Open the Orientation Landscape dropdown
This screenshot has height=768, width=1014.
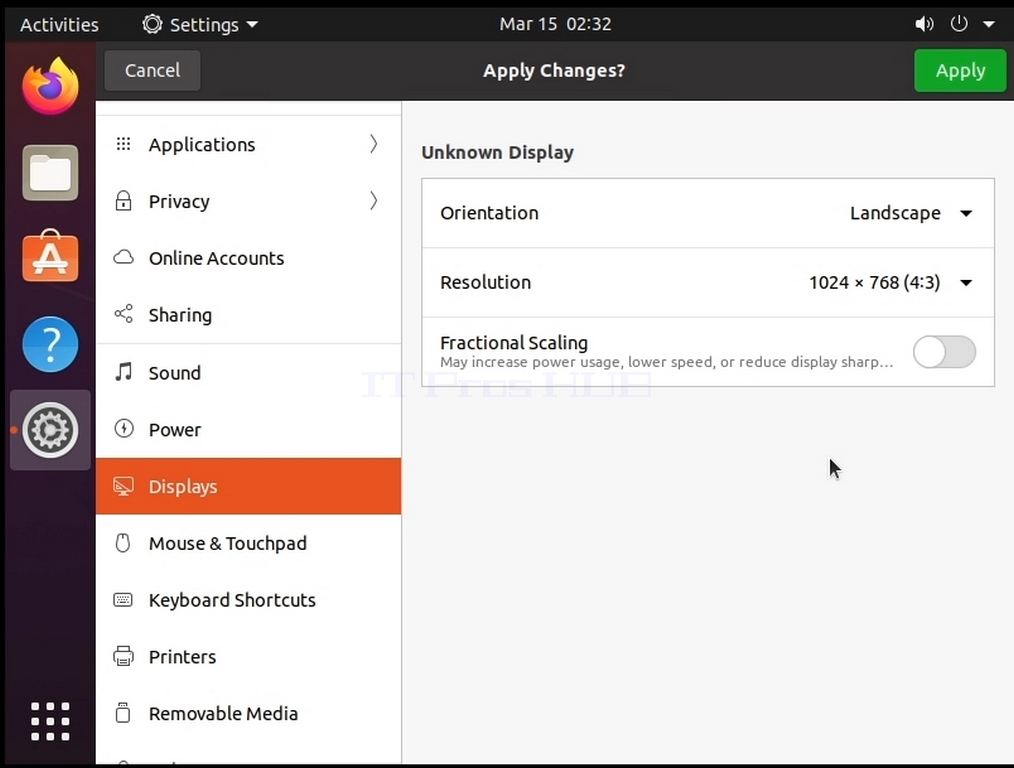pyautogui.click(x=911, y=213)
